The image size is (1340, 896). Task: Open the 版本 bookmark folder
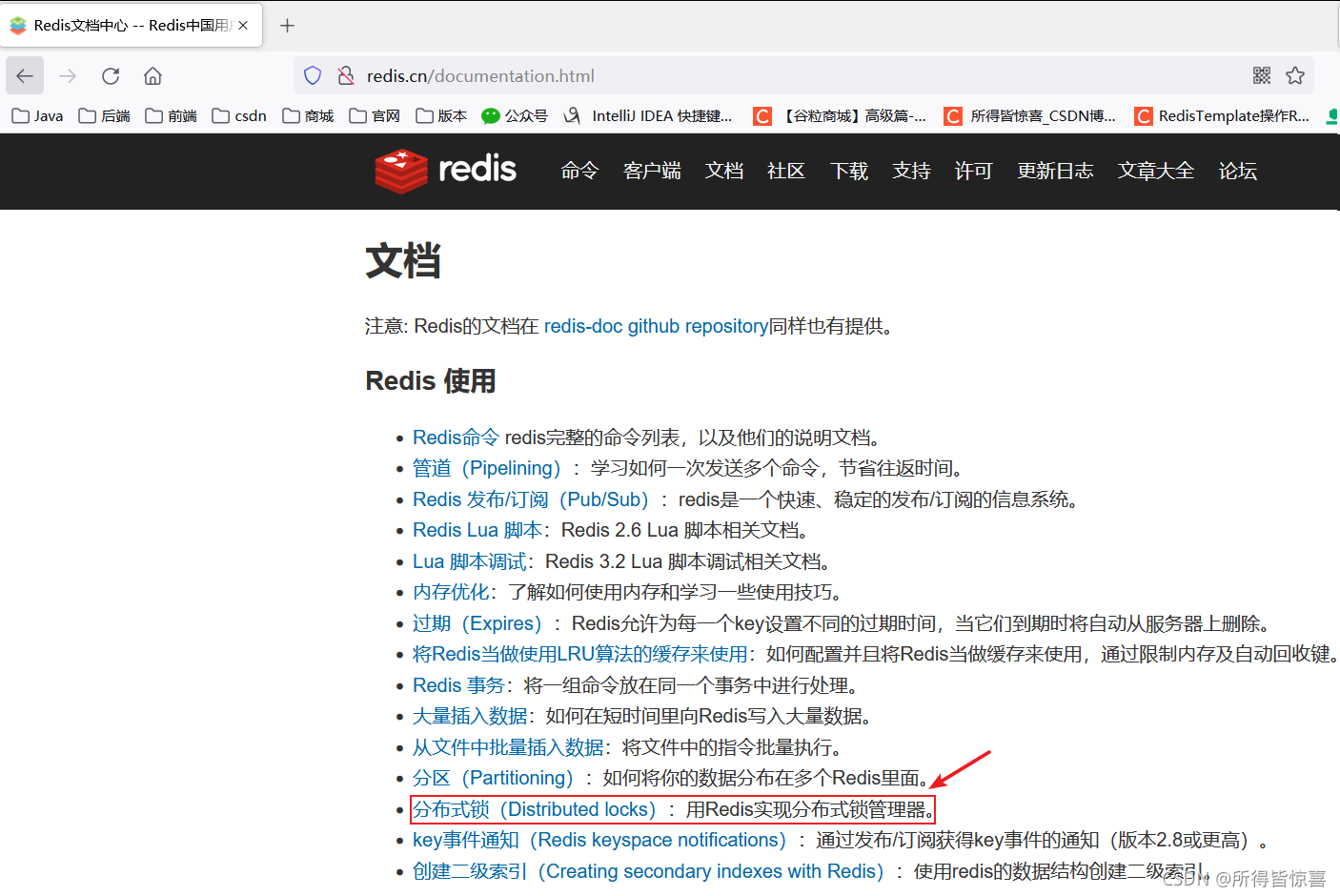point(442,116)
